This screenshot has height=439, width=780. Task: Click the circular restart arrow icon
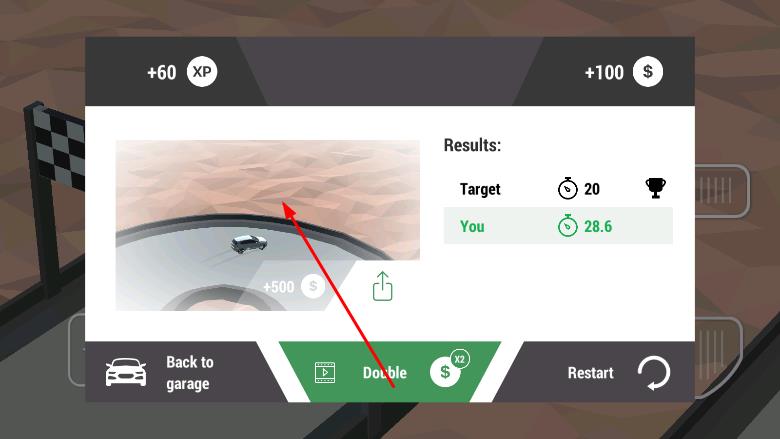pyautogui.click(x=654, y=372)
